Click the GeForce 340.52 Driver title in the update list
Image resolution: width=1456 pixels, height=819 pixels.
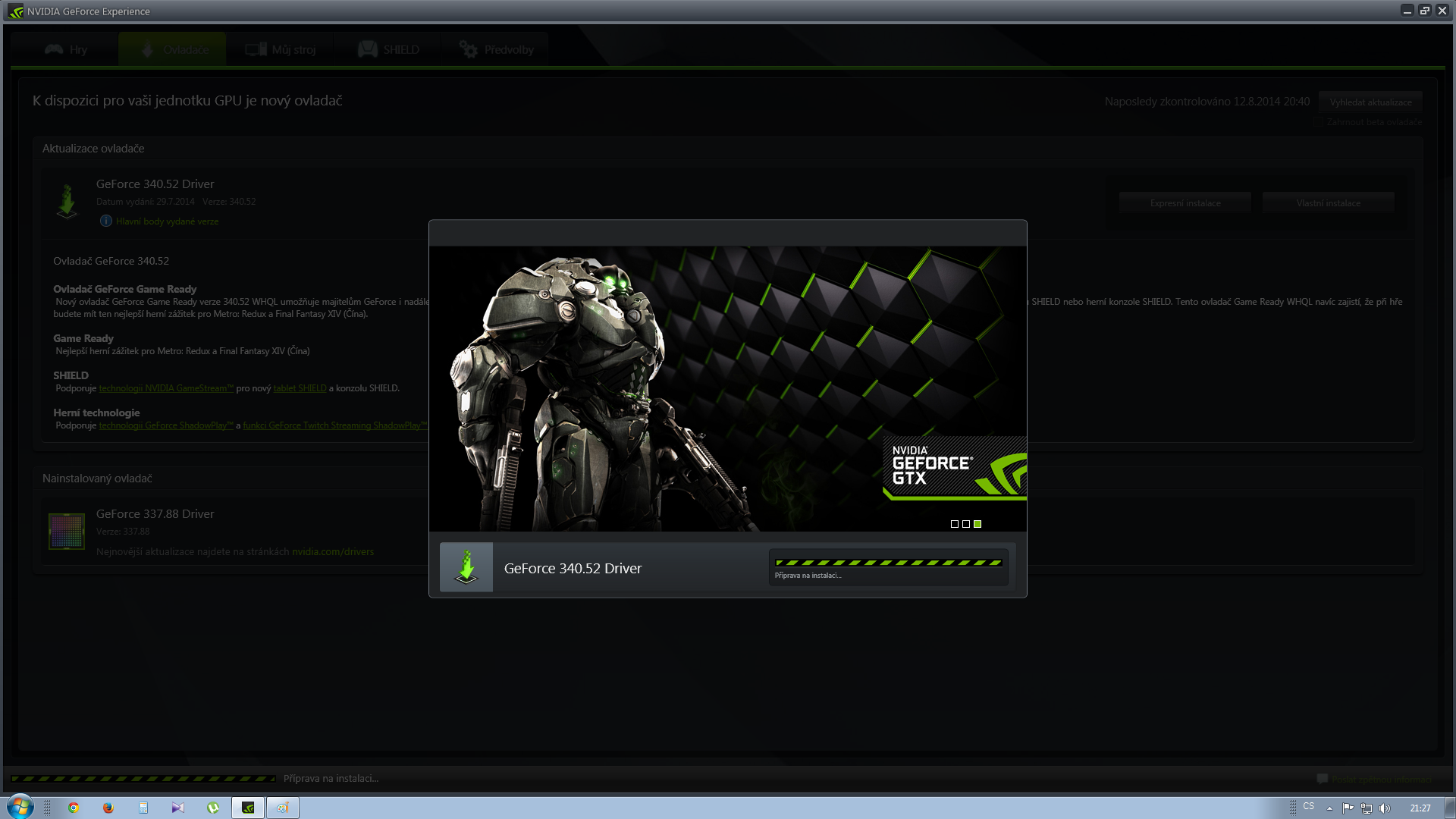coord(155,184)
